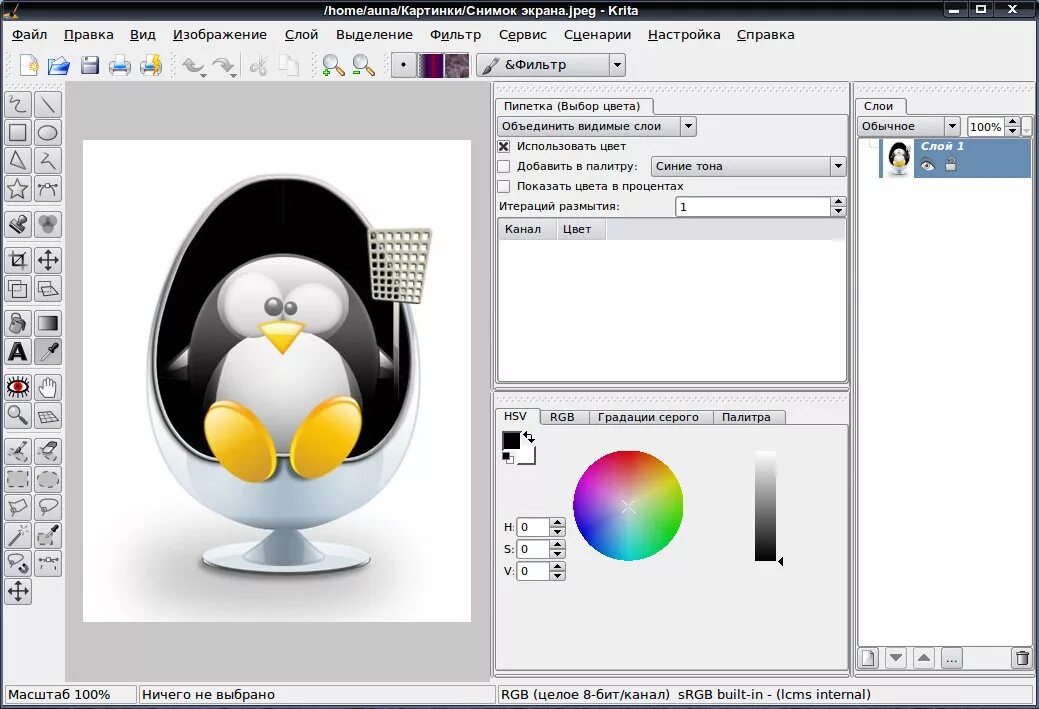This screenshot has width=1039, height=709.
Task: Switch to the RGB color tab
Action: point(562,417)
